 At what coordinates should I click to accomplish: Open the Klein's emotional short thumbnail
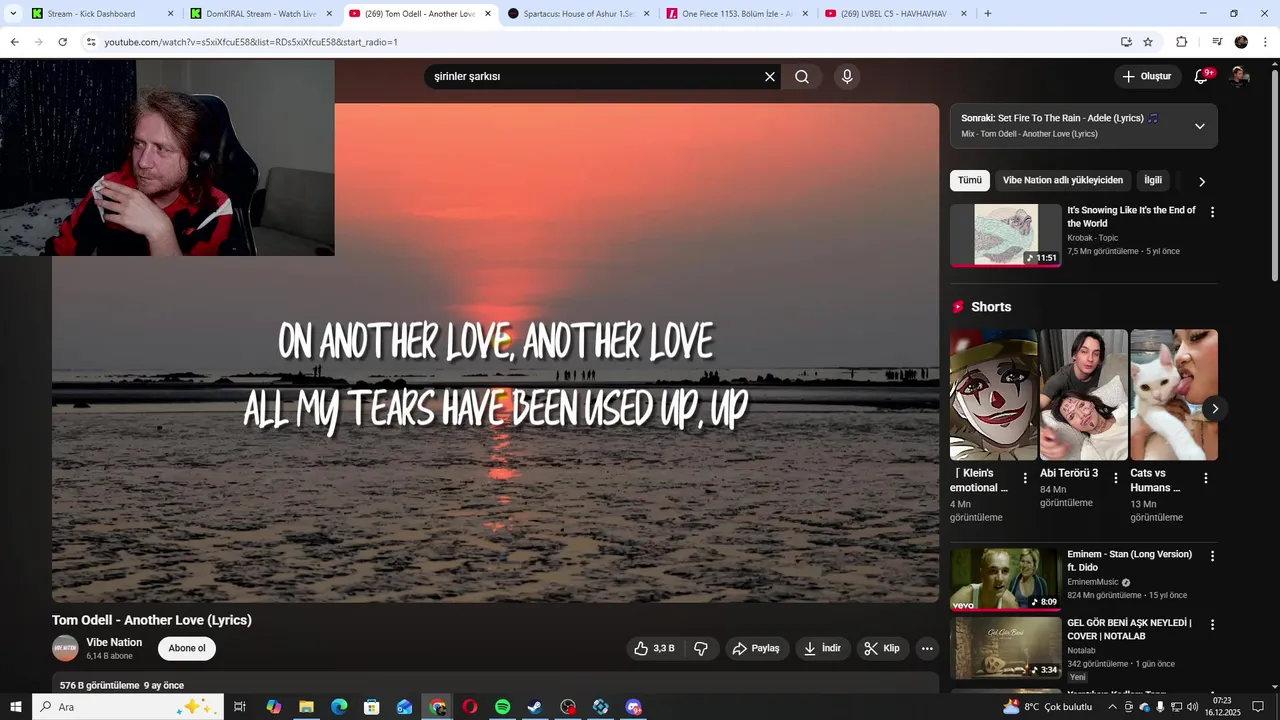pyautogui.click(x=994, y=395)
